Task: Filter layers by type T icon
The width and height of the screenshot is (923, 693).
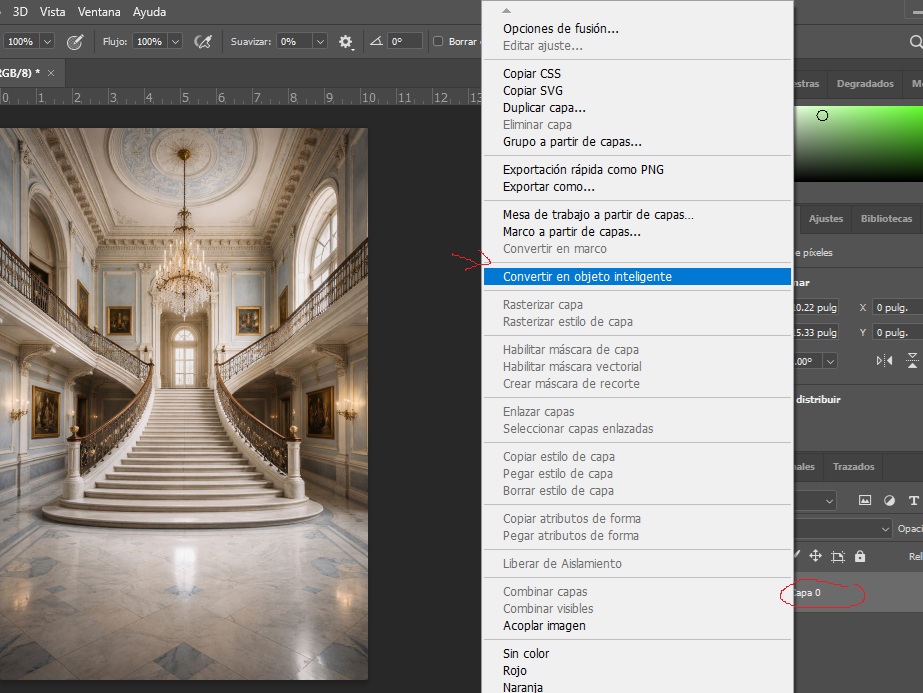Action: click(x=914, y=500)
